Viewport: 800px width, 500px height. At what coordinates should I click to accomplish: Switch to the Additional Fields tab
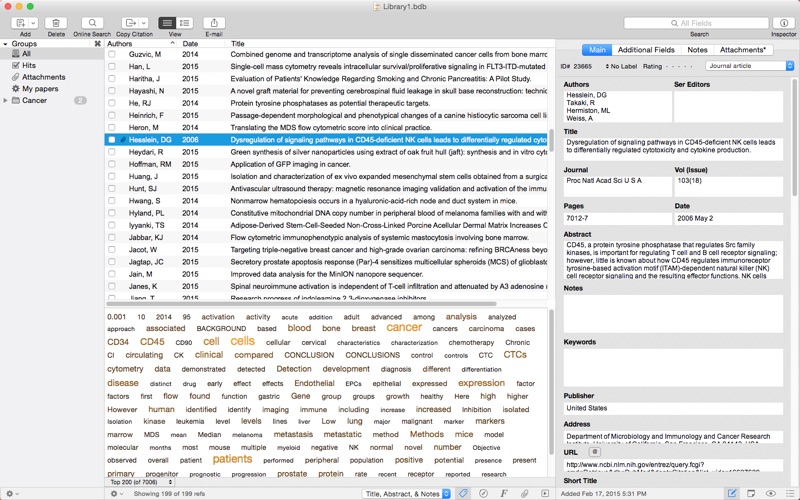(x=646, y=50)
